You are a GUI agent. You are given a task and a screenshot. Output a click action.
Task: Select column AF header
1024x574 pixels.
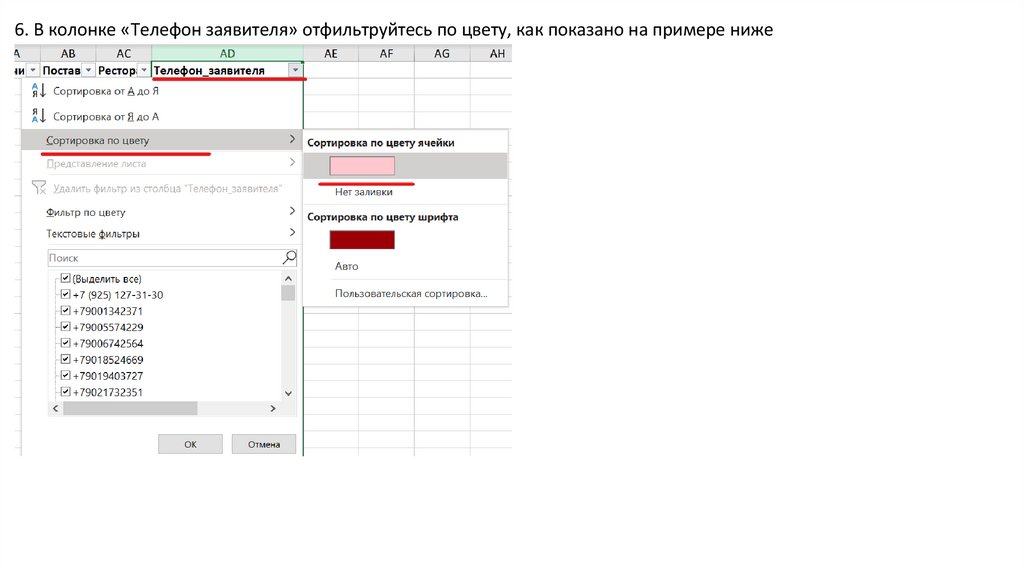[387, 54]
